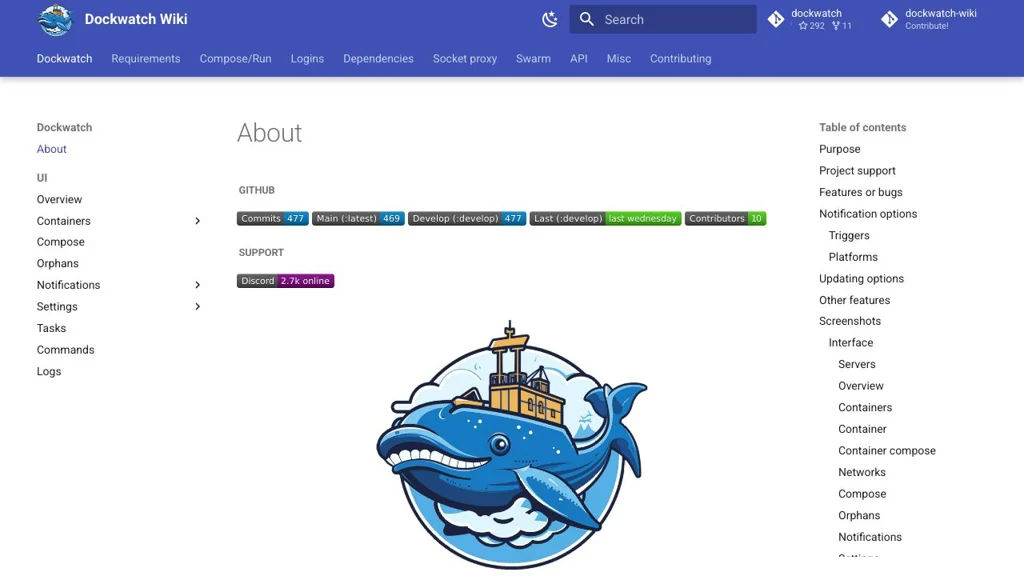Switch to the Swarm tab
The image size is (1024, 576).
click(533, 59)
